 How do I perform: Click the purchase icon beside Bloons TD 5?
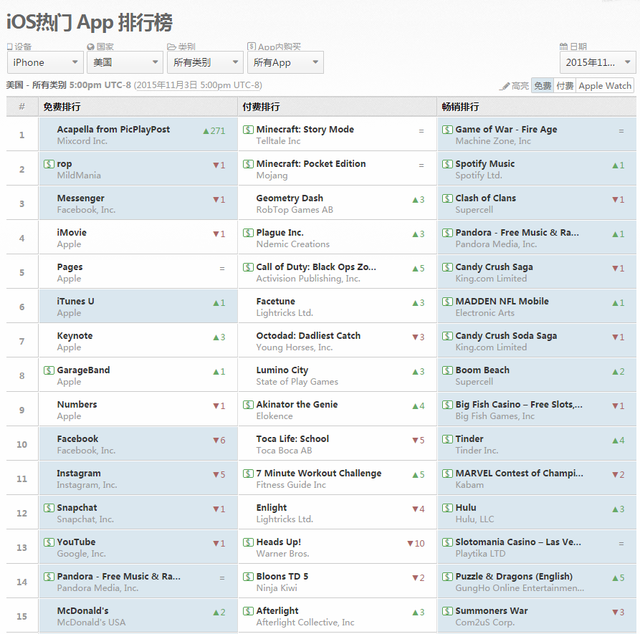tap(248, 576)
